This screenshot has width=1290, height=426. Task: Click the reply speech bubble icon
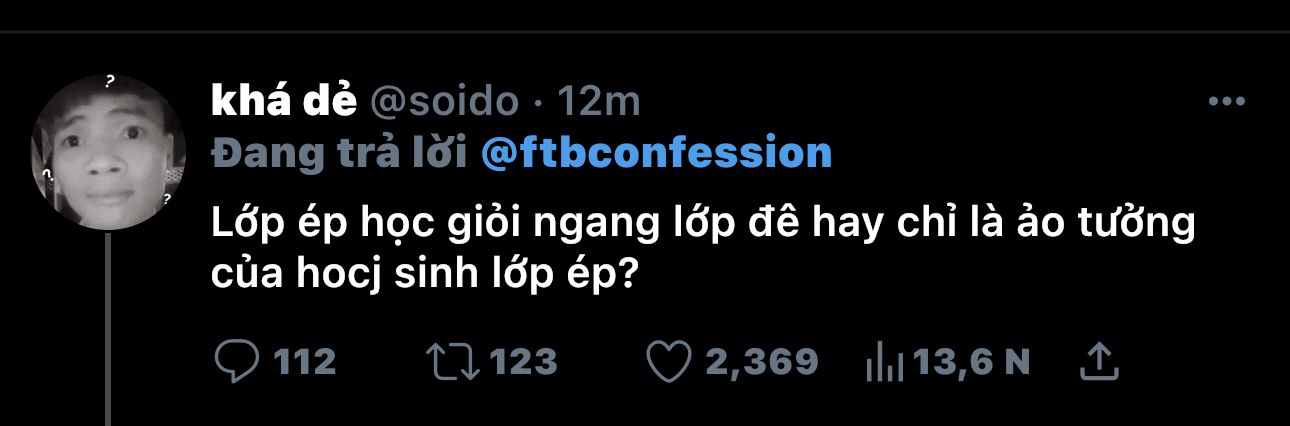237,361
